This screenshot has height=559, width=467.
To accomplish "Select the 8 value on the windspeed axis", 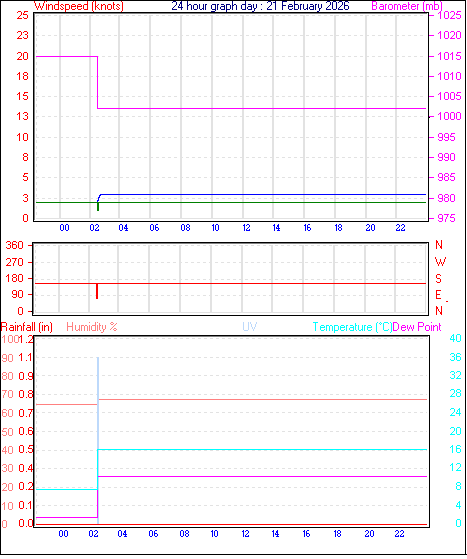I will pos(25,157).
